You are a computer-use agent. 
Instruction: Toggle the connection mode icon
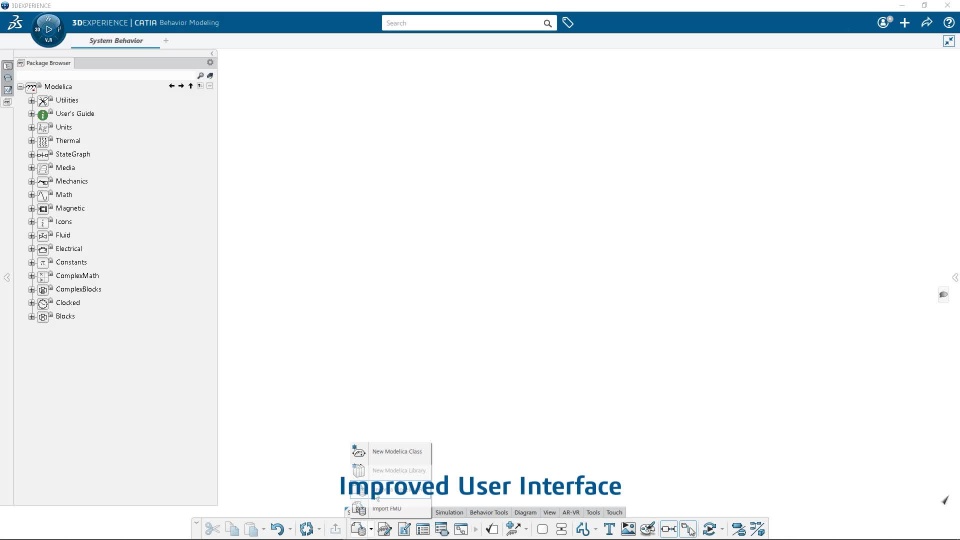pos(669,529)
